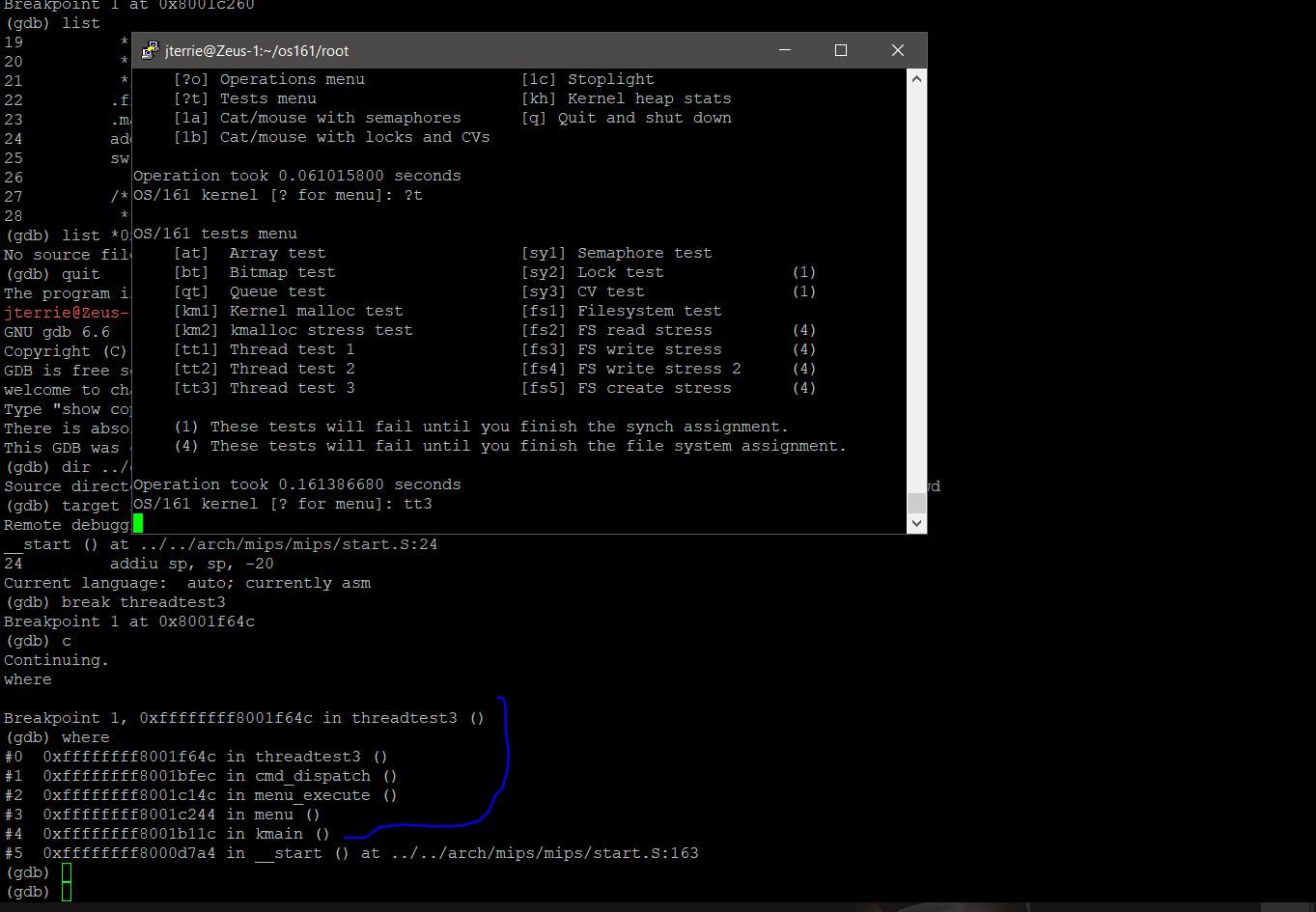Minimize the jterrie@Zeus-1 terminal window
Image resolution: width=1316 pixels, height=912 pixels.
785,50
